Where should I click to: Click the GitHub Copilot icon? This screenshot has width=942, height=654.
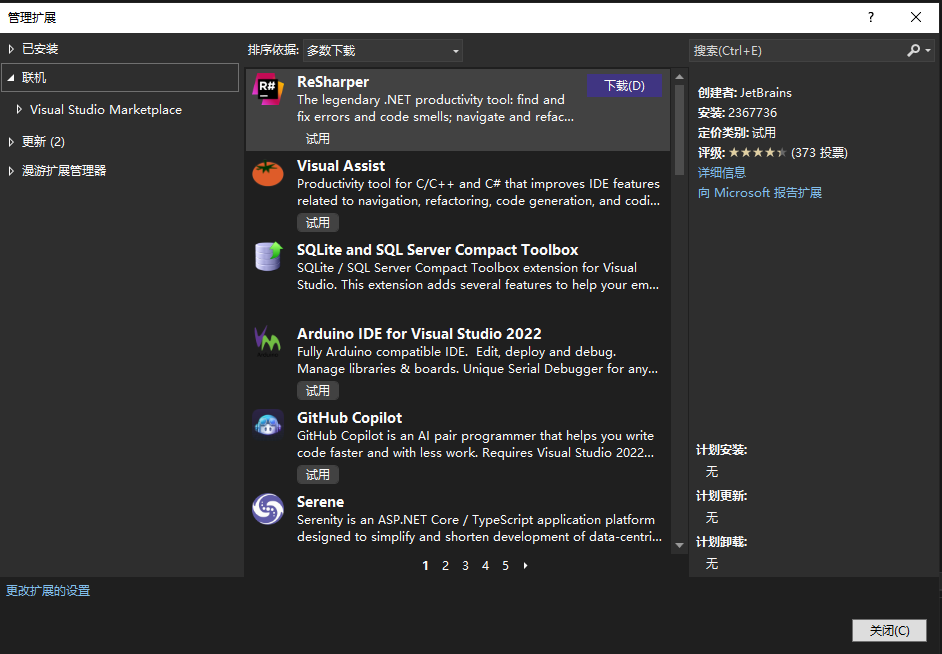268,424
